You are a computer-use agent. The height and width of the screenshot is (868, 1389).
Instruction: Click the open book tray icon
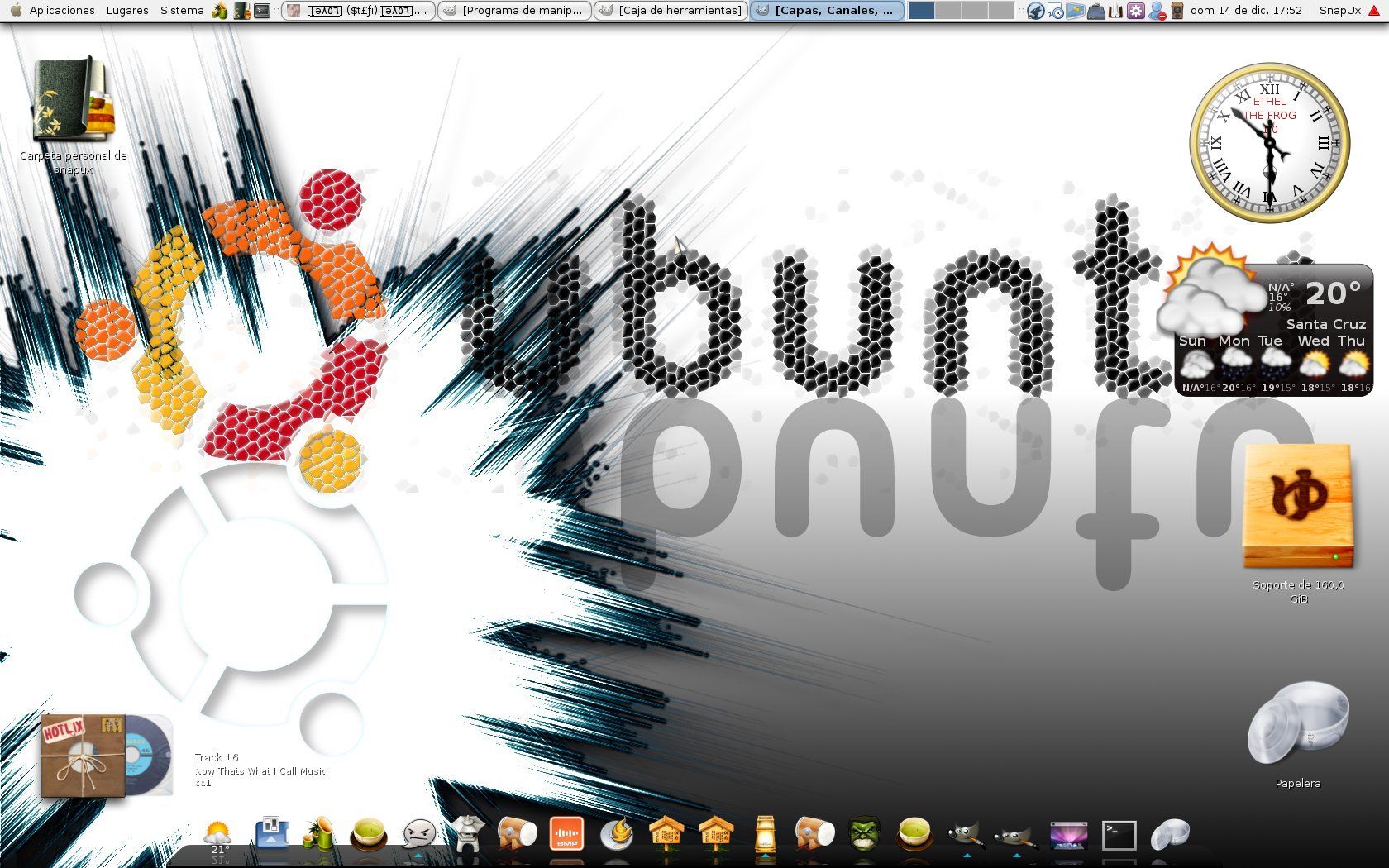pyautogui.click(x=1115, y=12)
